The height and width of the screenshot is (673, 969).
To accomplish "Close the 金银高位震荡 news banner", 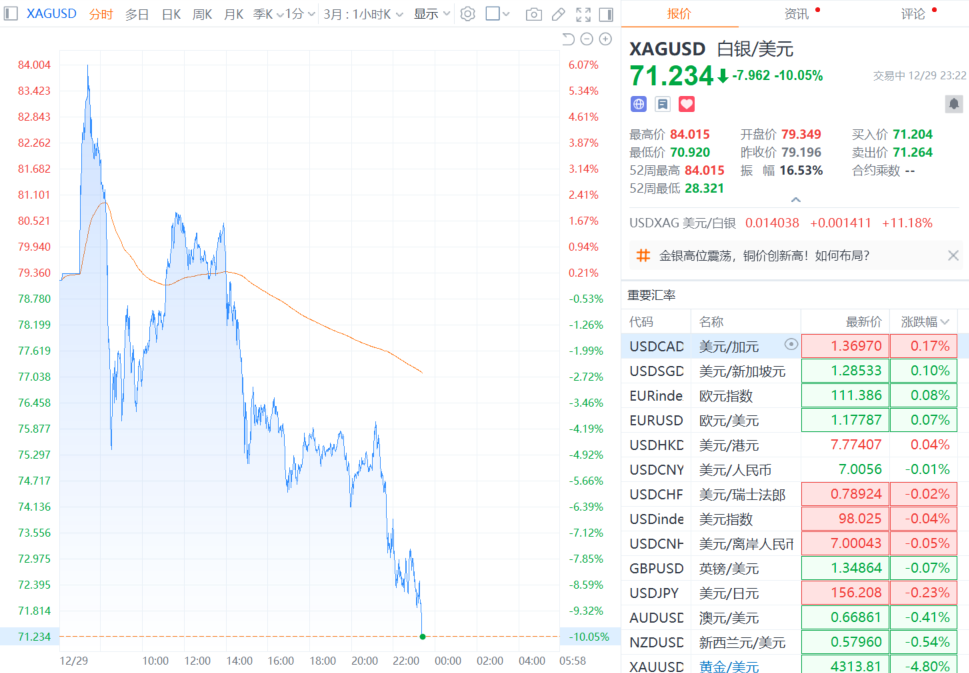I will point(953,256).
